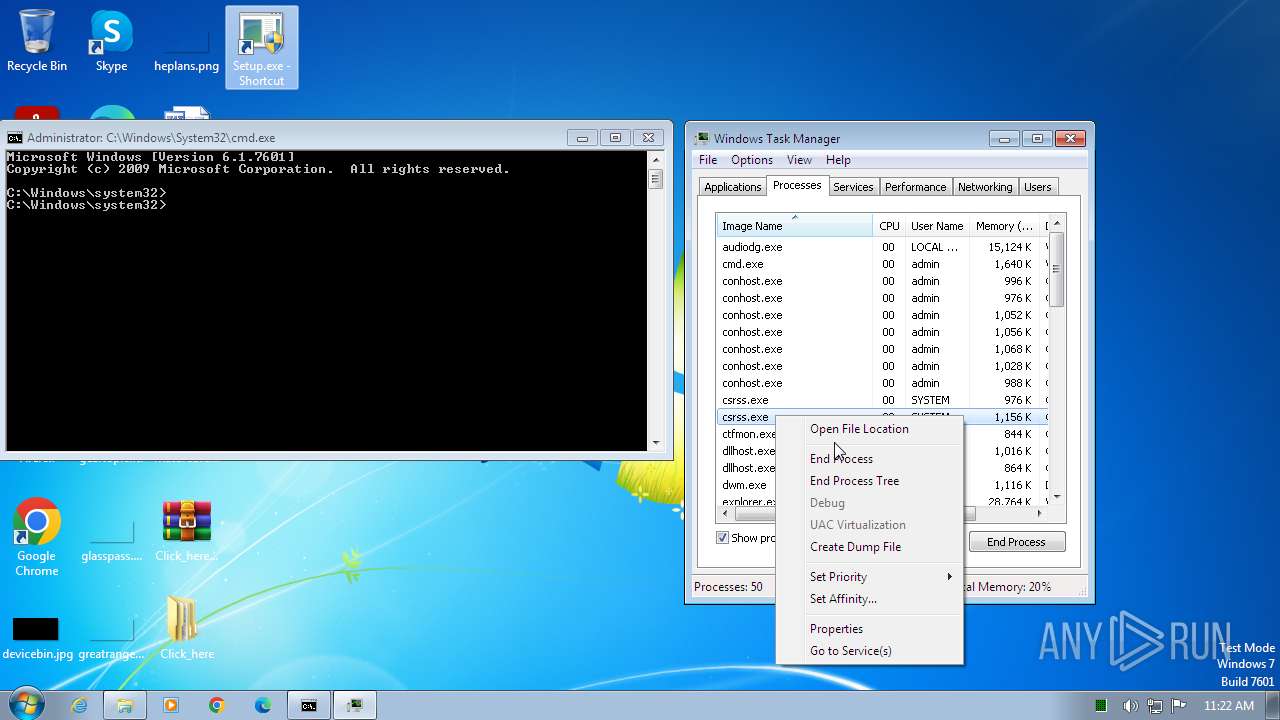Sort processes by Memory column
Image resolution: width=1280 pixels, height=720 pixels.
click(x=1004, y=226)
